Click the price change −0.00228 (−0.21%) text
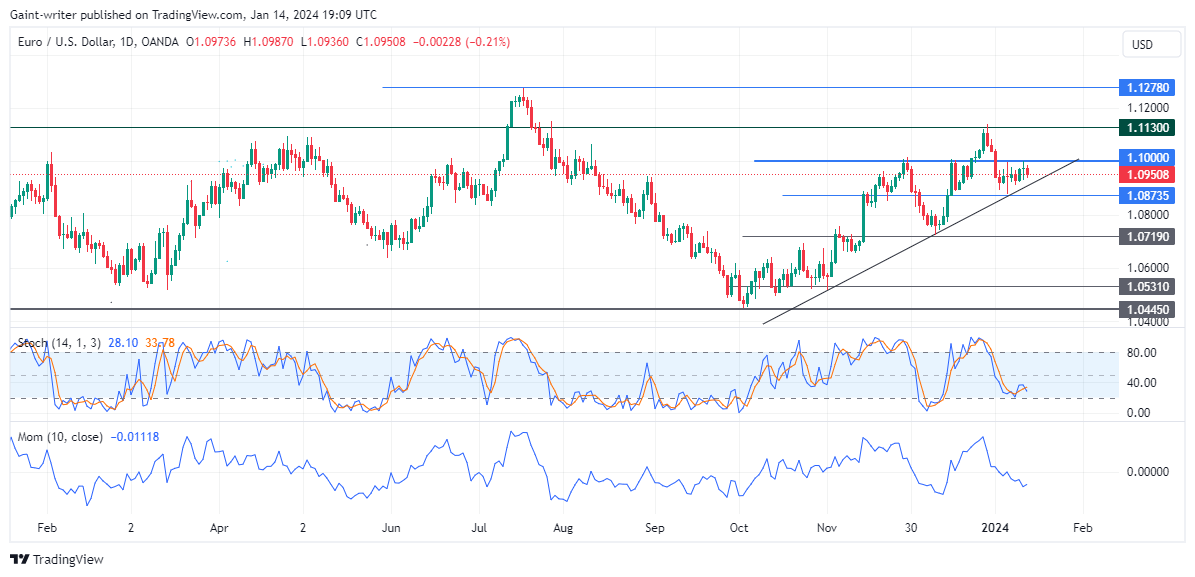1195x577 pixels. [x=461, y=42]
